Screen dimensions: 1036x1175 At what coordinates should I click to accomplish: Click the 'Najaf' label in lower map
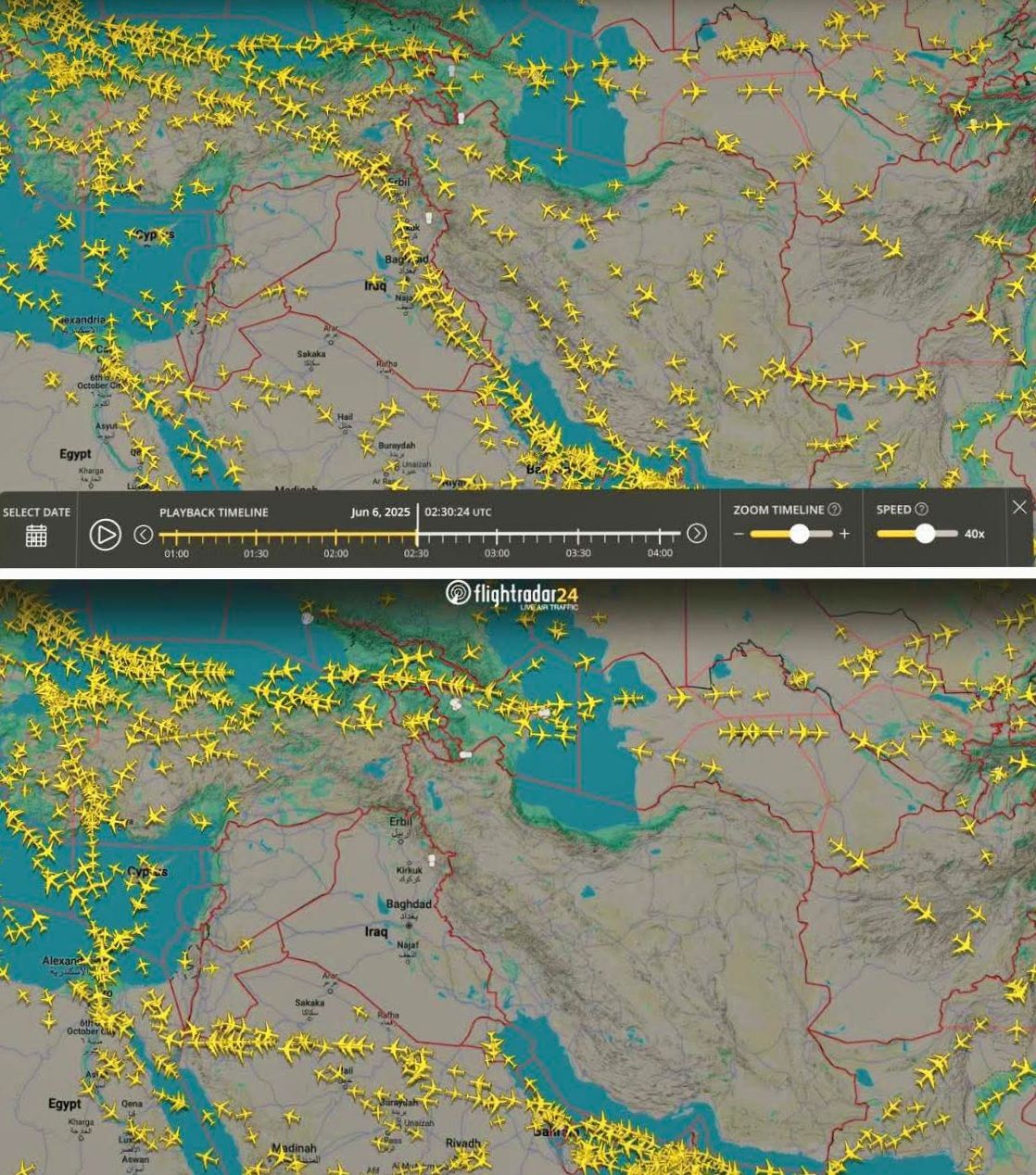coord(408,945)
